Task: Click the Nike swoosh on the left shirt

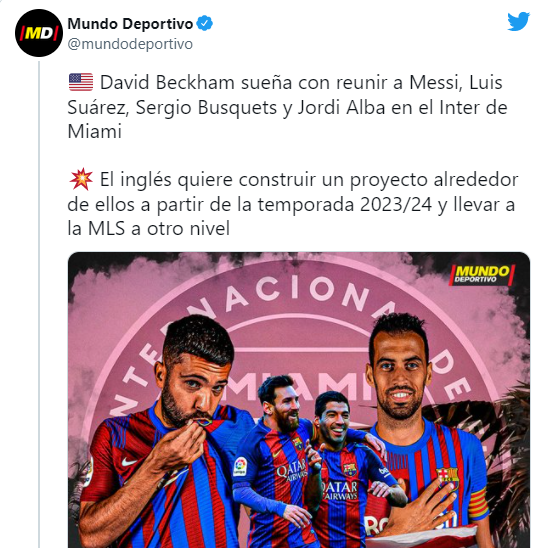Action: coord(129,462)
